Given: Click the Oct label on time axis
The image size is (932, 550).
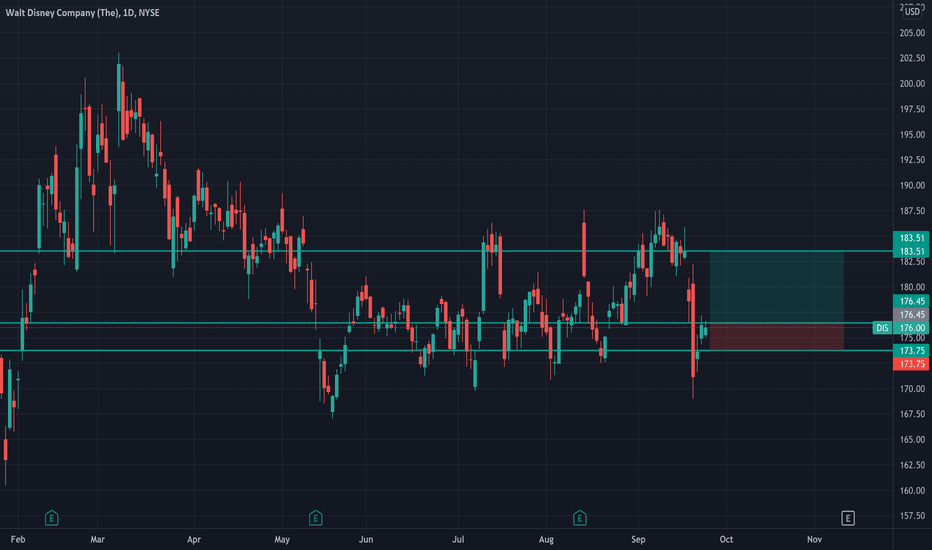Looking at the screenshot, I should [x=726, y=539].
